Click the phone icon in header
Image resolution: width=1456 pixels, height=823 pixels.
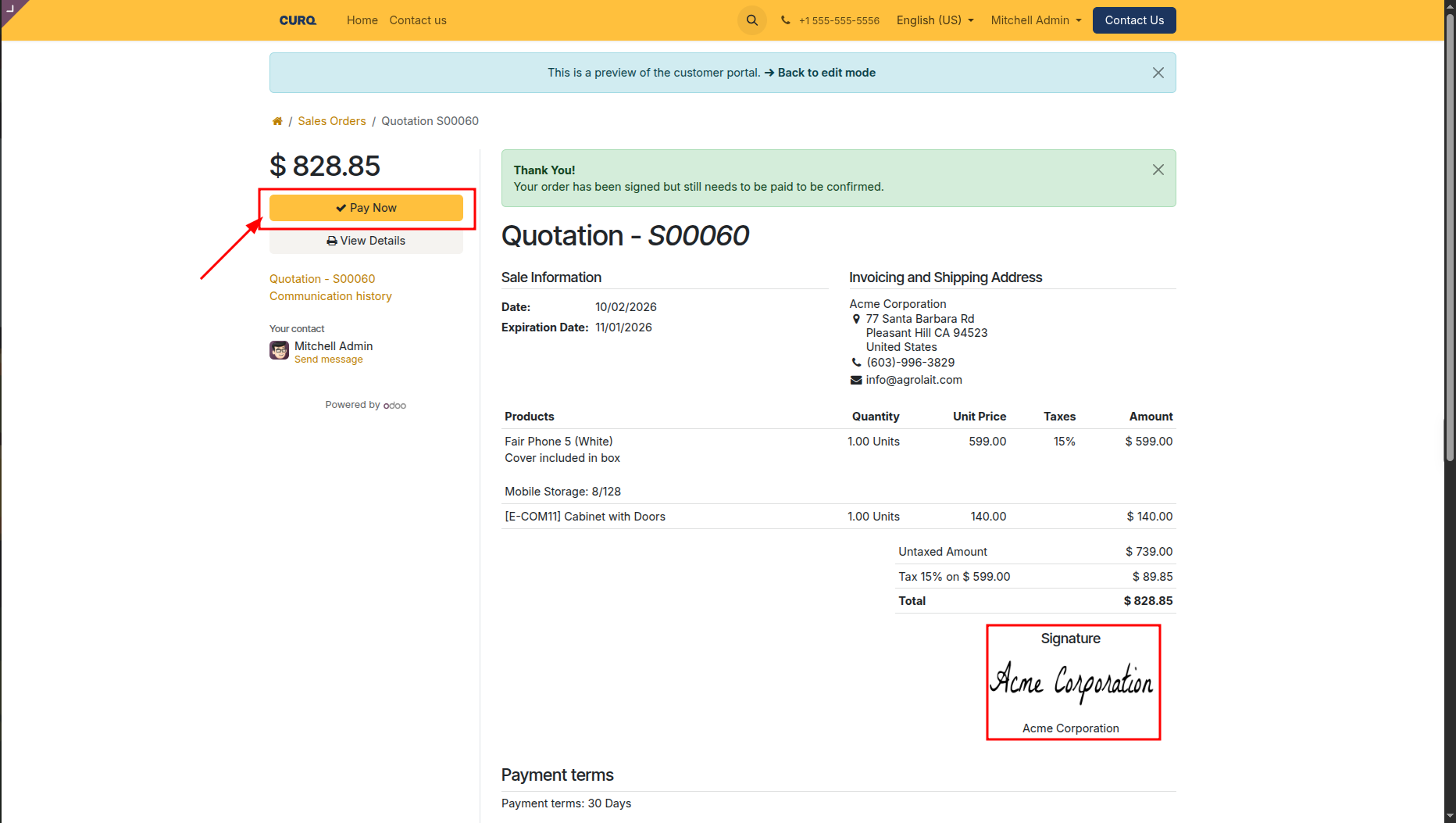pos(785,20)
